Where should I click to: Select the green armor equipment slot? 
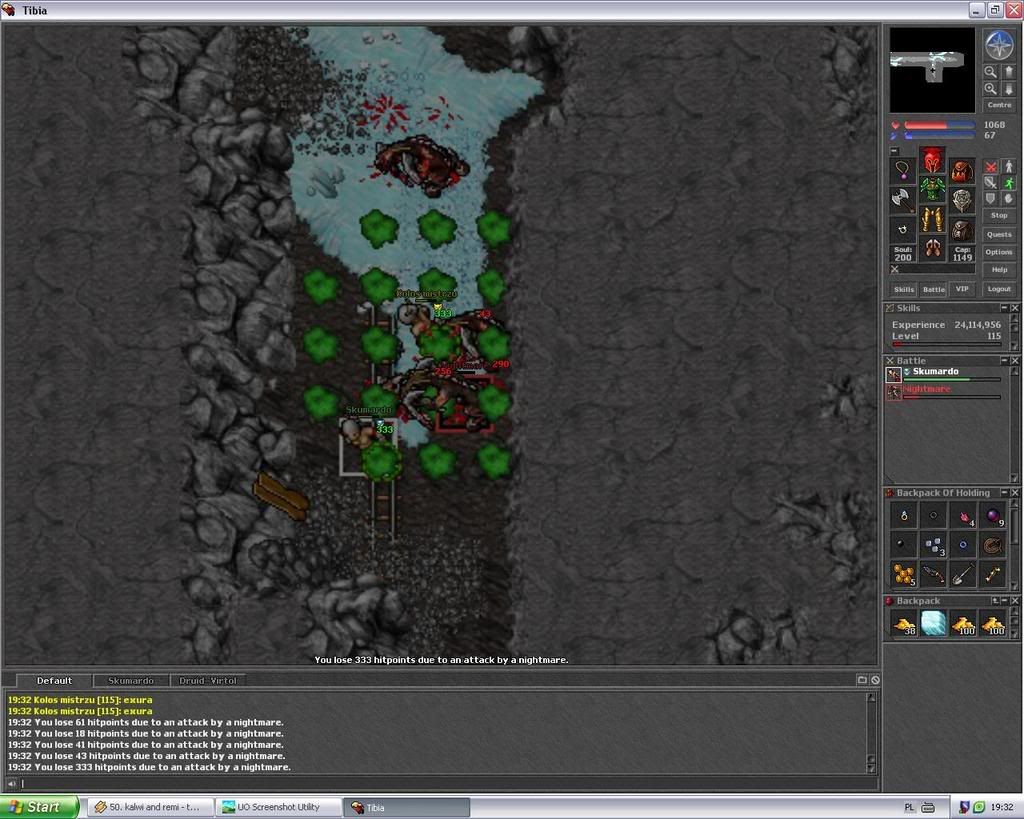(933, 189)
